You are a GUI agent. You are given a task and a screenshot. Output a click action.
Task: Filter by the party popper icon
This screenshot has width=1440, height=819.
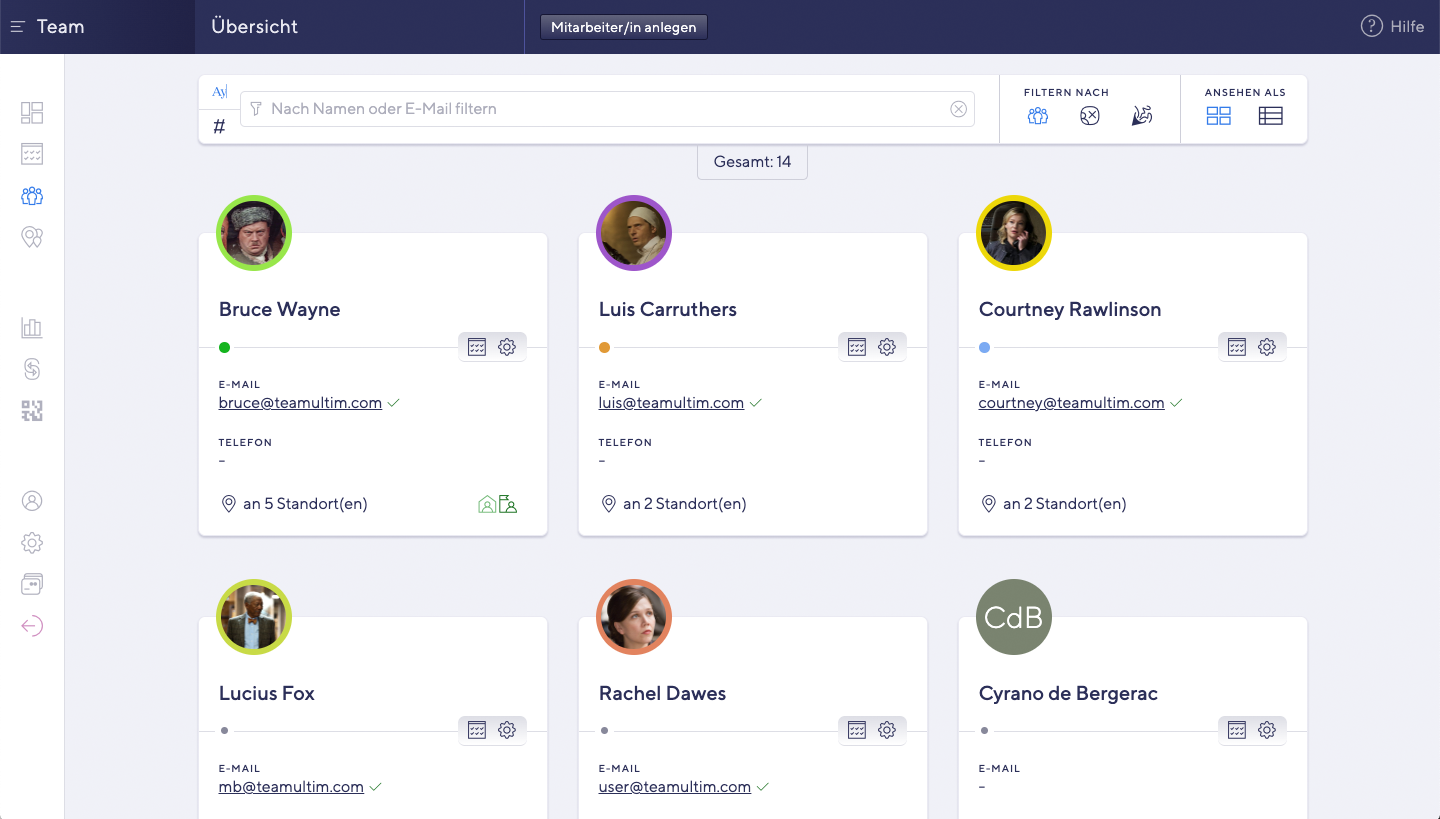1142,116
